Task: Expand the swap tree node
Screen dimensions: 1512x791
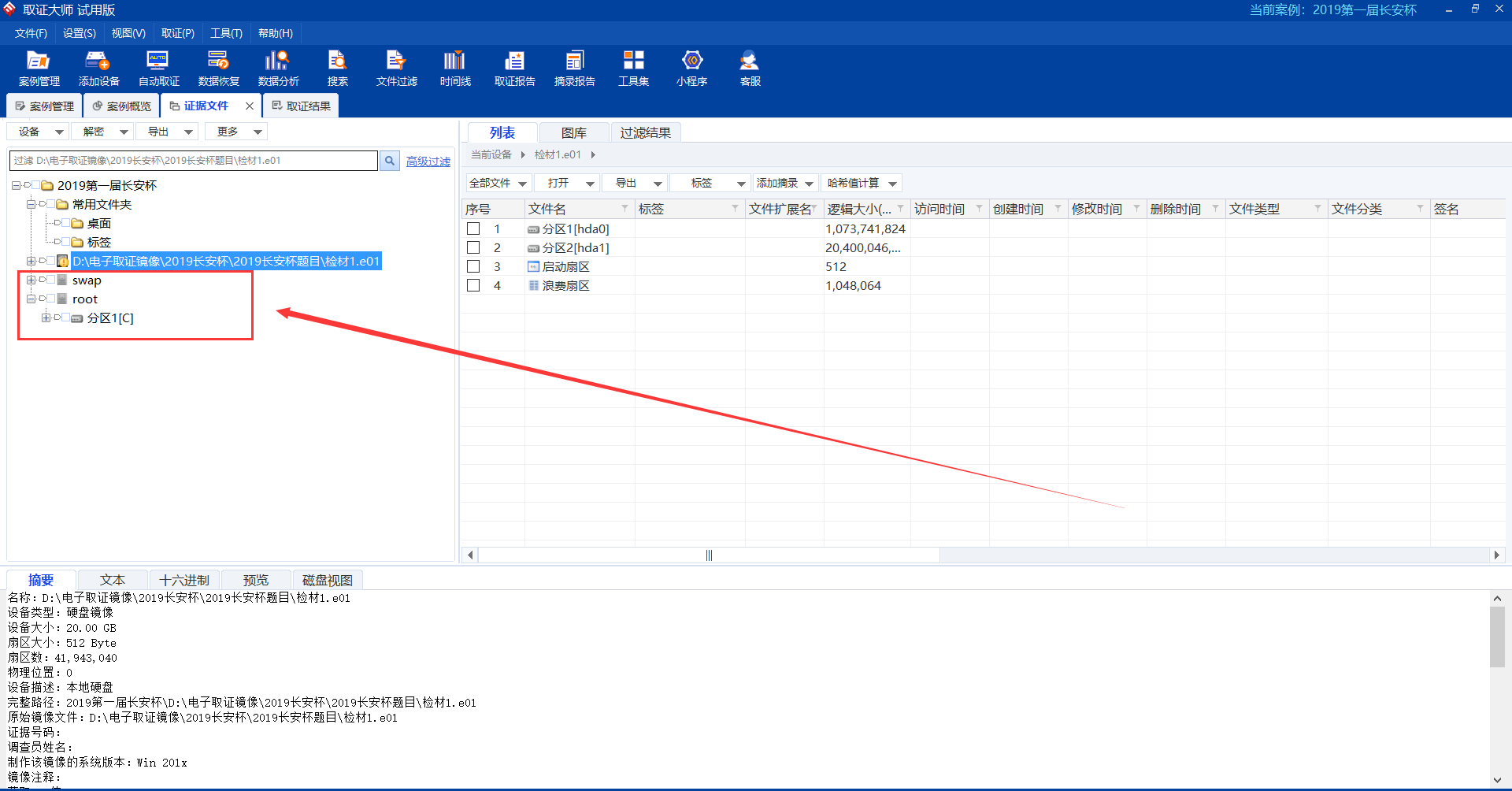Action: pos(31,280)
